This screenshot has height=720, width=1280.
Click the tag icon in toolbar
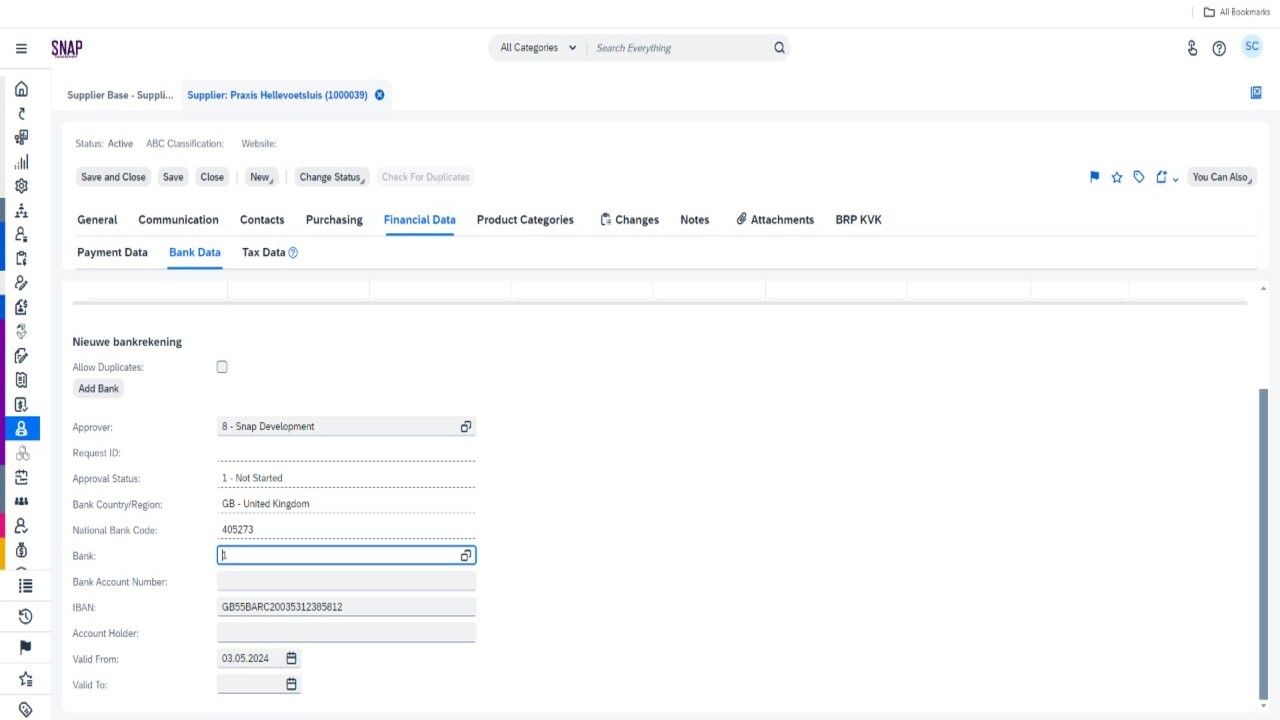[1139, 177]
